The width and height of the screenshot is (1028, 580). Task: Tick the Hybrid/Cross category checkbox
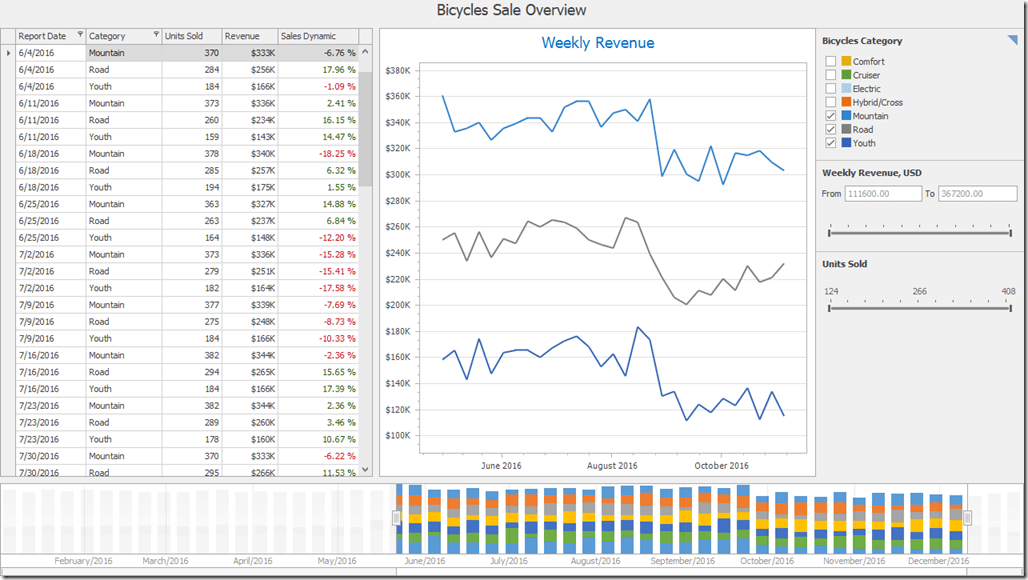click(831, 102)
